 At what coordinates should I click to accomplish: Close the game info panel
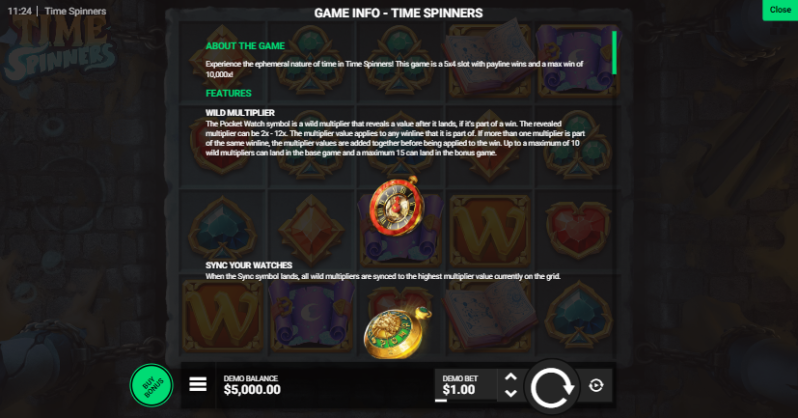coord(780,10)
